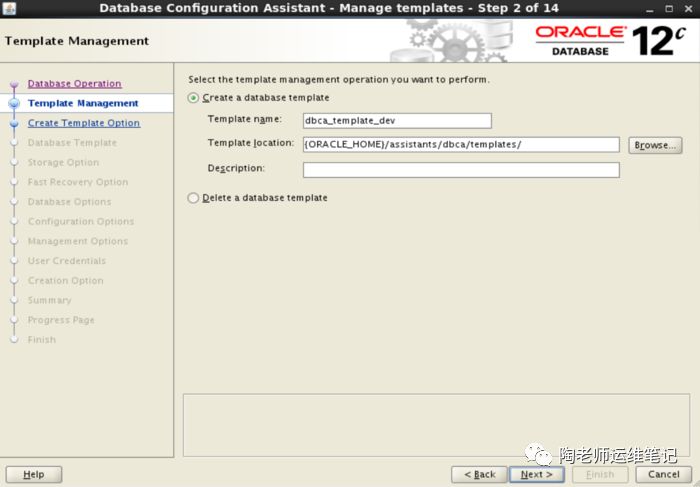Click the Storage Option step text

coord(63,162)
